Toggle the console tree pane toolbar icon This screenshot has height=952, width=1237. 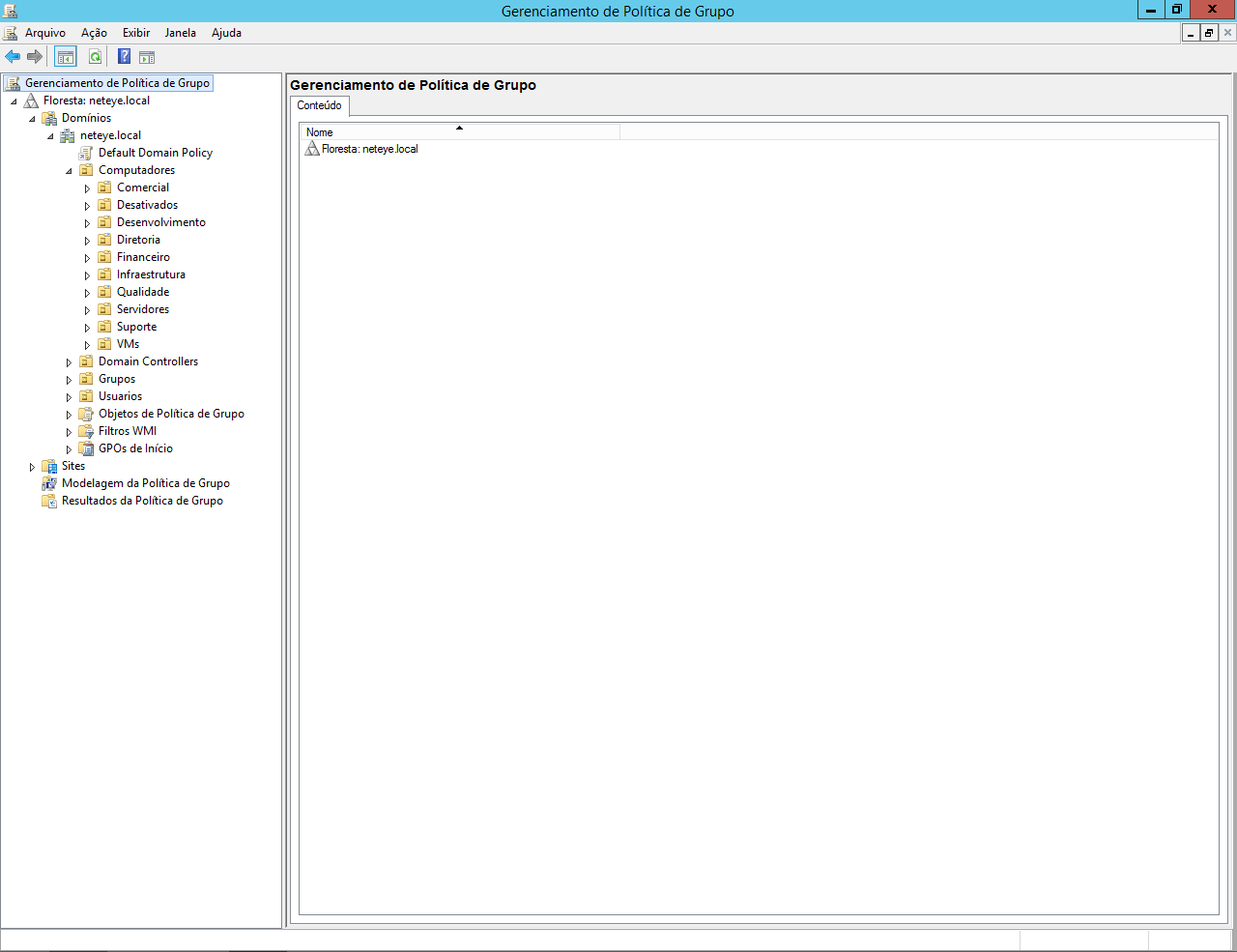65,57
